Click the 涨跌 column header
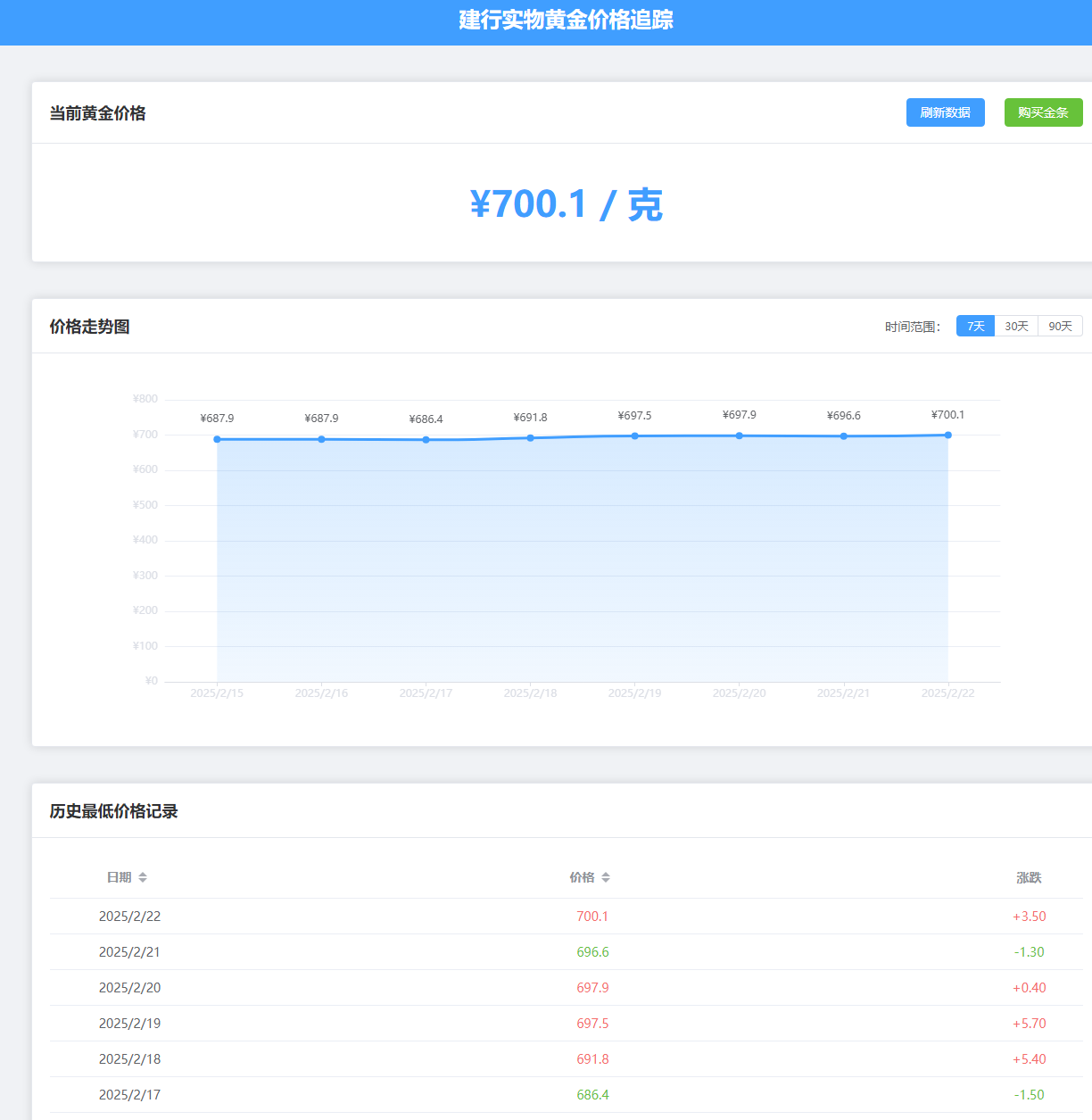The image size is (1092, 1120). [x=1029, y=877]
